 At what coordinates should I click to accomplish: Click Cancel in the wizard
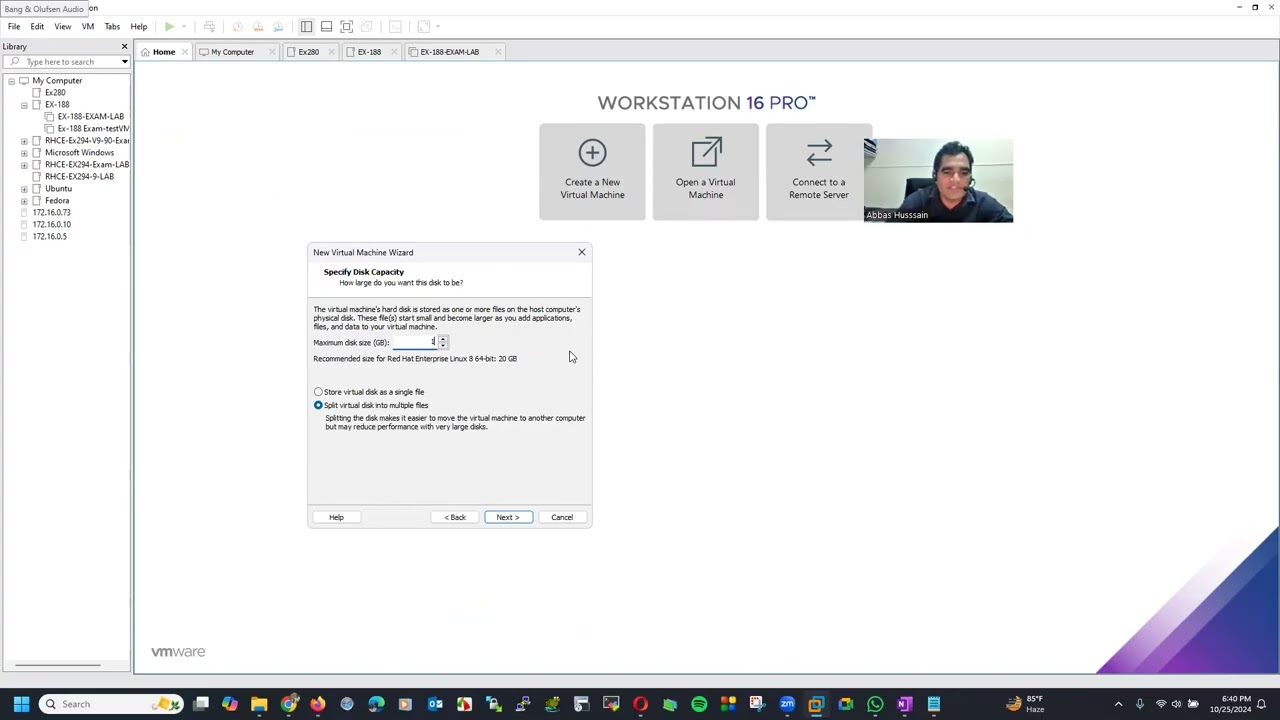click(562, 517)
